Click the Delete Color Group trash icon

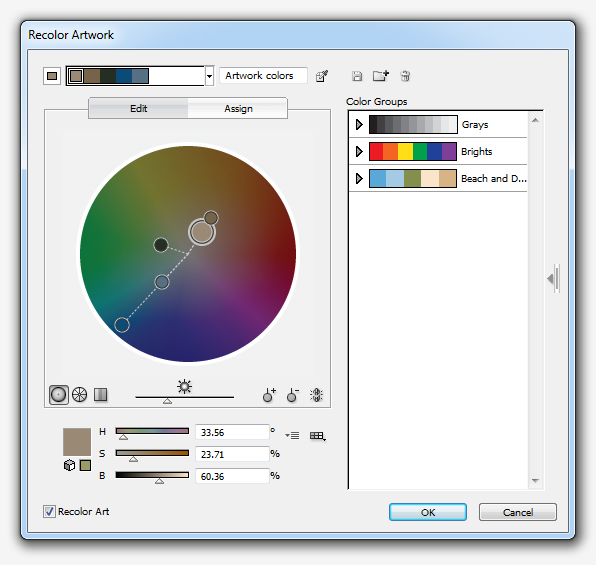point(405,76)
